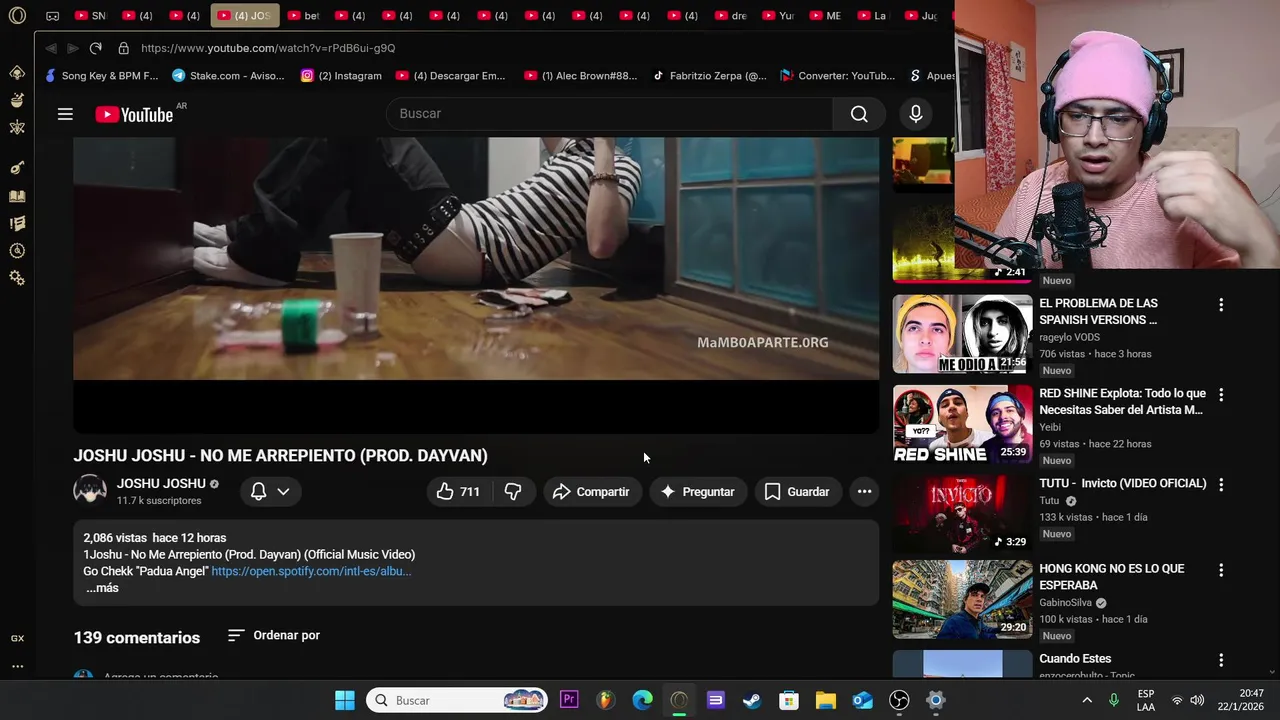Open the Spotify album link in description
Screen dimensions: 1280x720
point(311,571)
